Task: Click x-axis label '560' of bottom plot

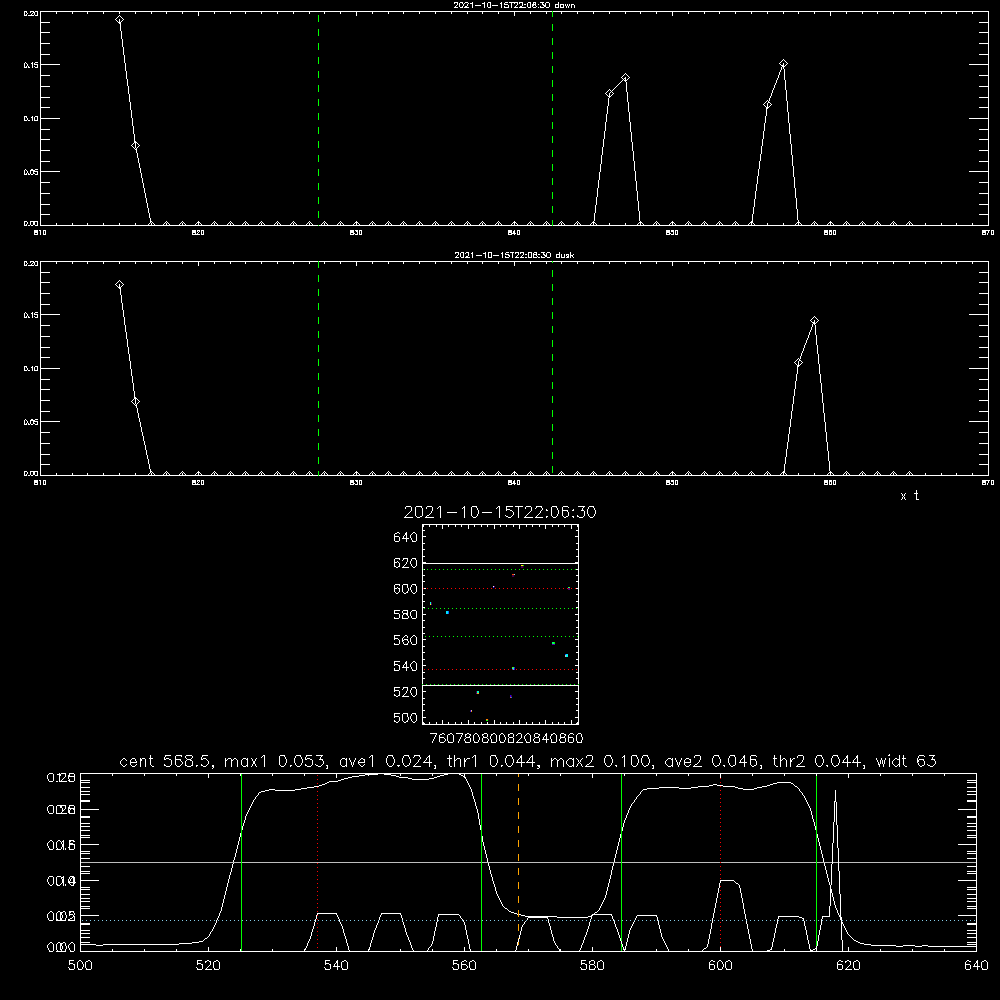Action: [x=464, y=966]
